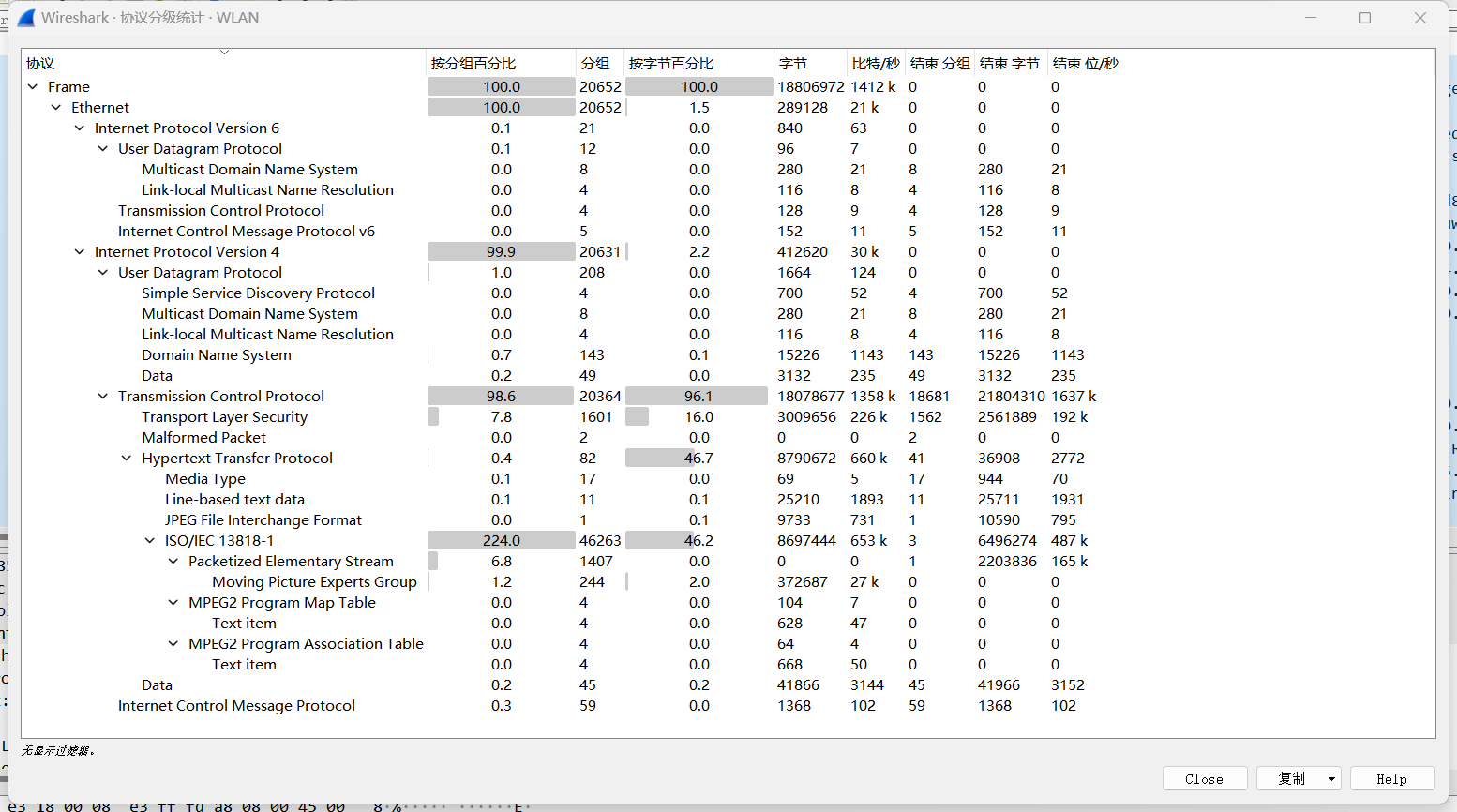Screen dimensions: 1457x812
Task: Sort by the 按分组百分比 column header
Action: [502, 63]
